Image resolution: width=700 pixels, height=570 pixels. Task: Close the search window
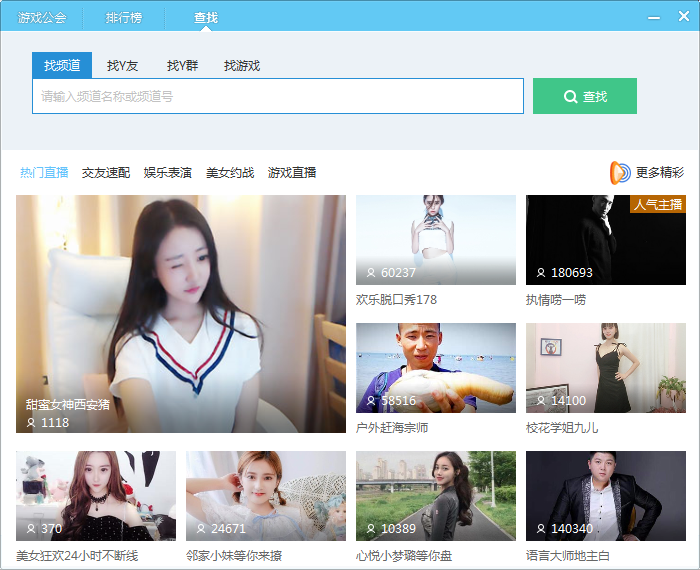[x=683, y=17]
